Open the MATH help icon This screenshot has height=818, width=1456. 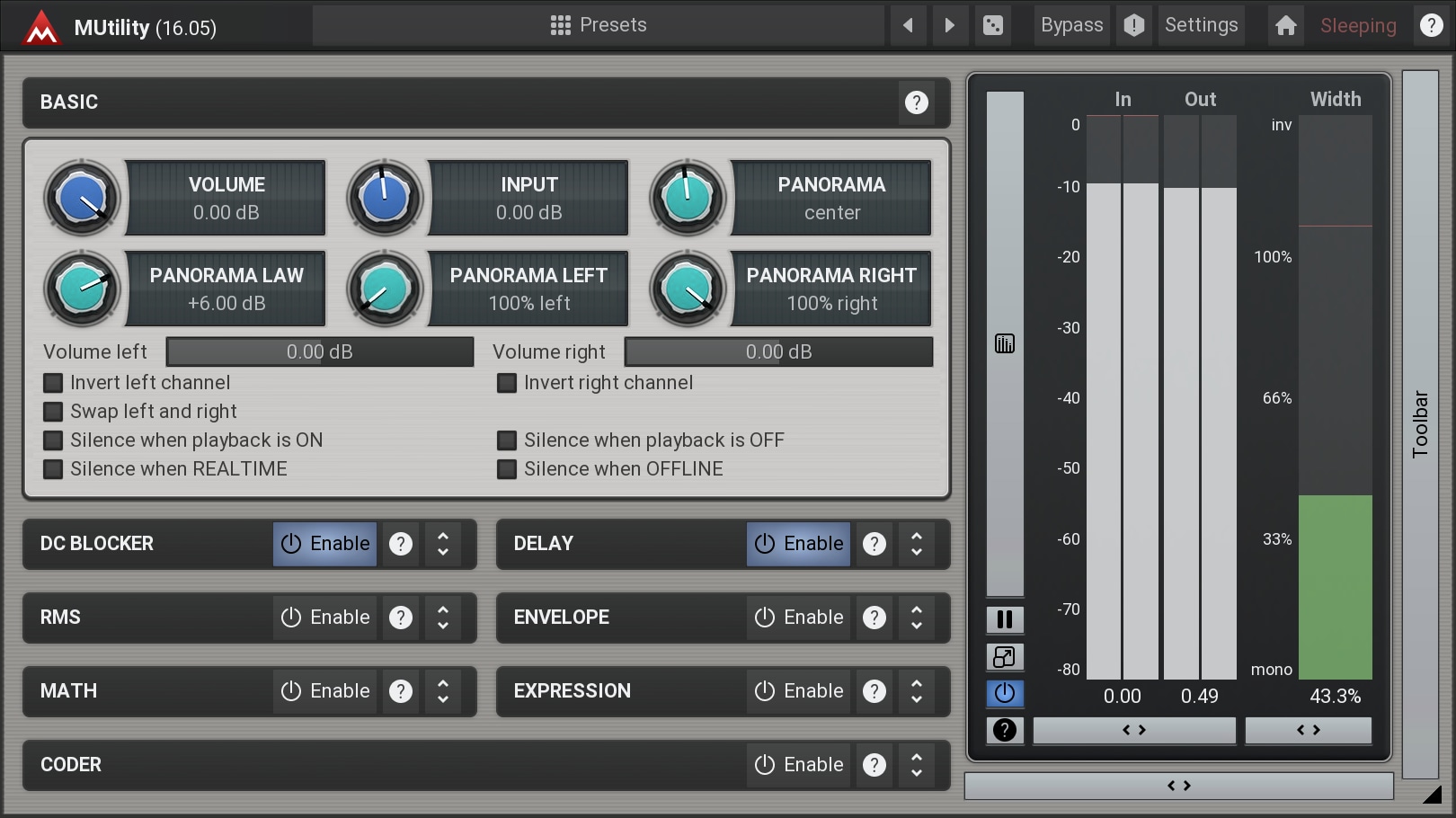401,691
